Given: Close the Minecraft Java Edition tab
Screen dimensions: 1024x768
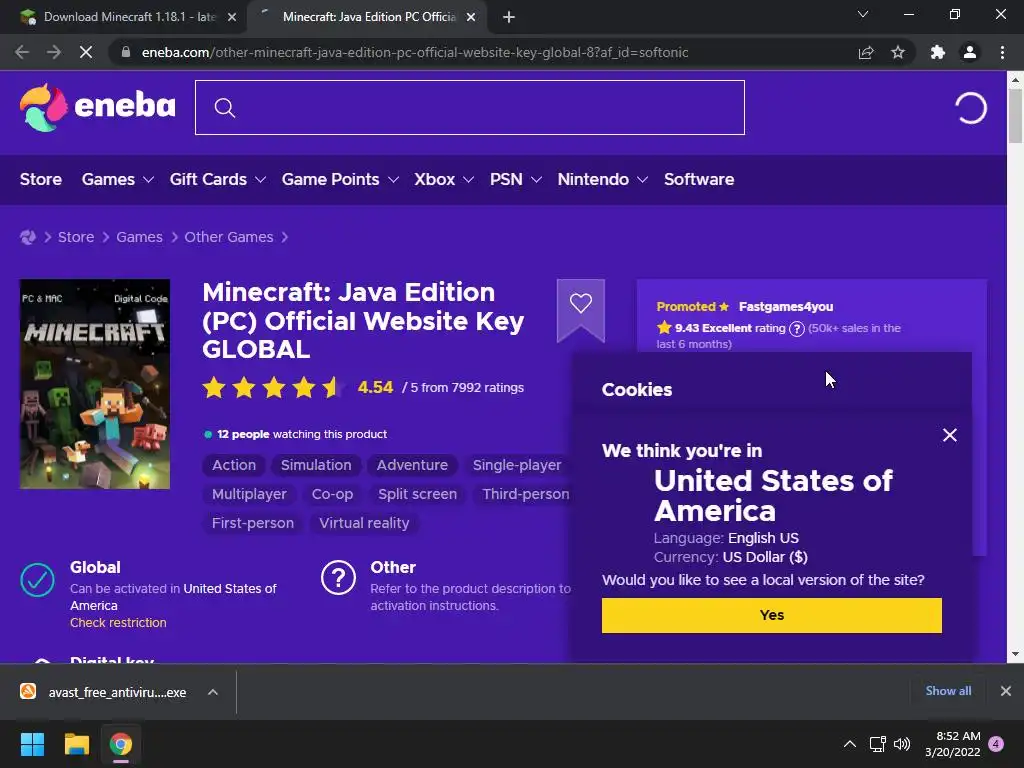Looking at the screenshot, I should click(x=471, y=17).
